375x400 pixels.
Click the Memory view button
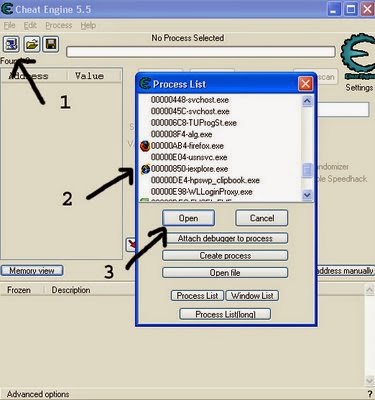[x=32, y=271]
